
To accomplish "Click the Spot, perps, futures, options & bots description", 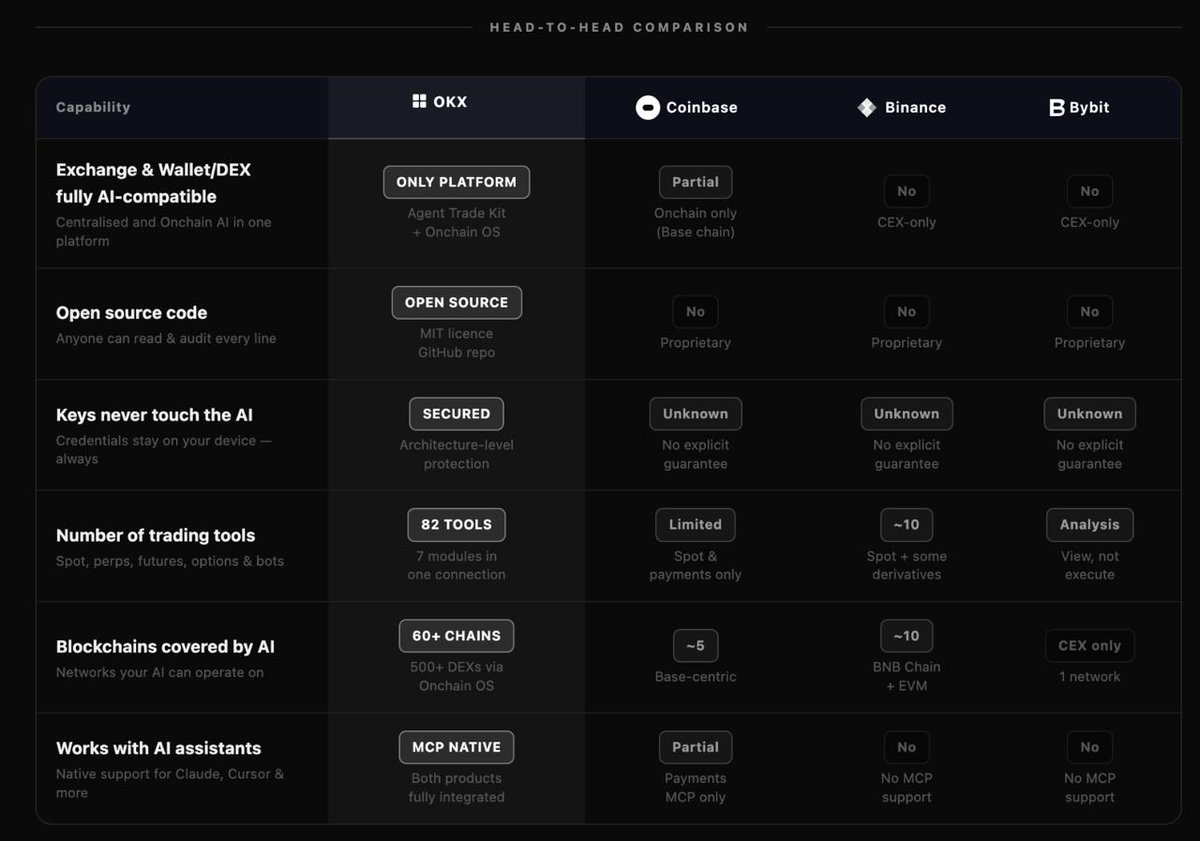I will 170,561.
